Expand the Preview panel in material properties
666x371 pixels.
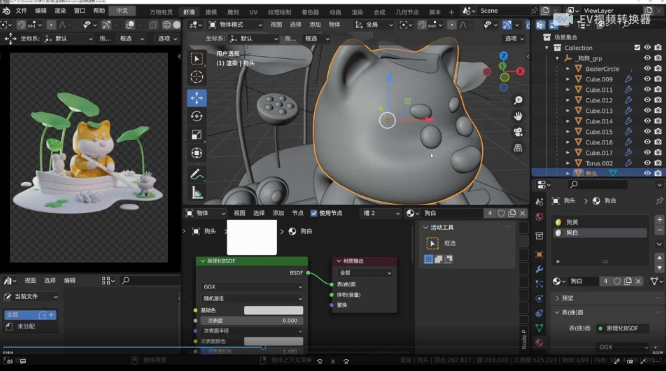click(557, 298)
